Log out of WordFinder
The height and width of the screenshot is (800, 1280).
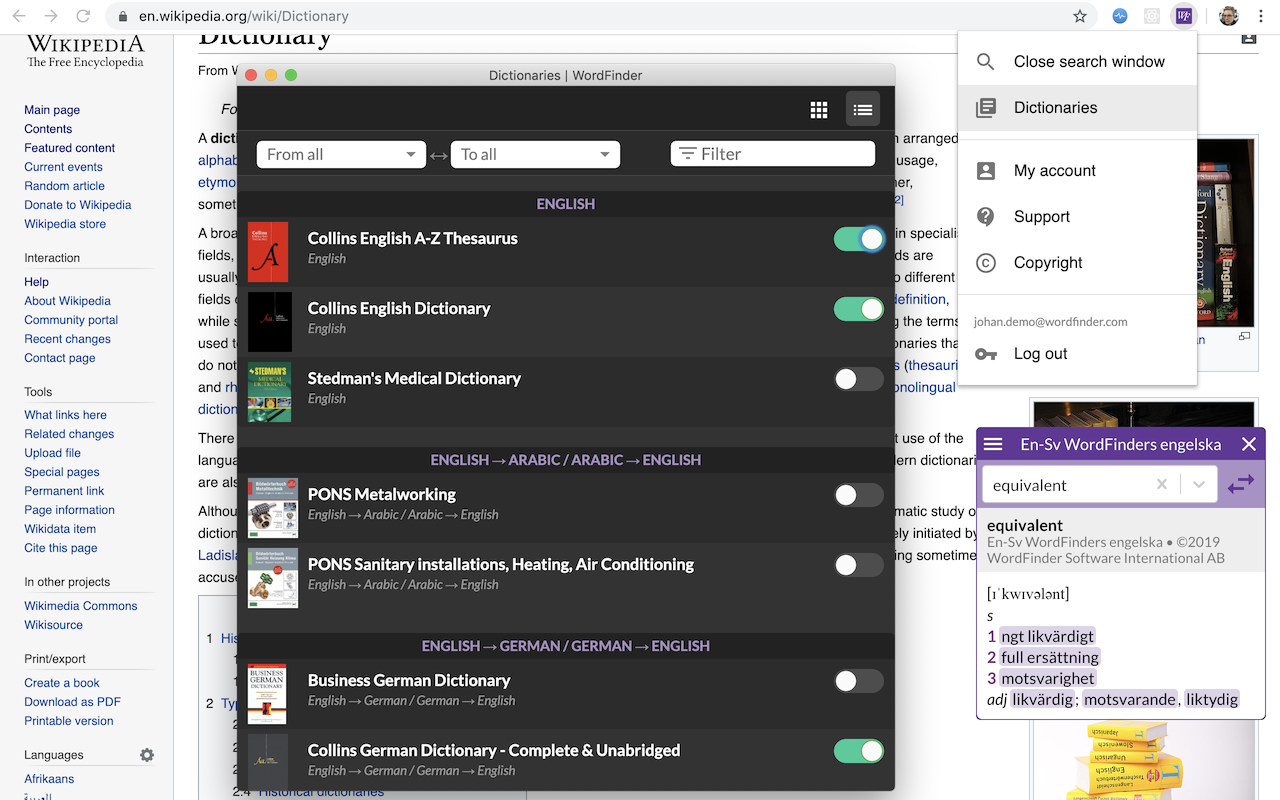(x=1077, y=353)
